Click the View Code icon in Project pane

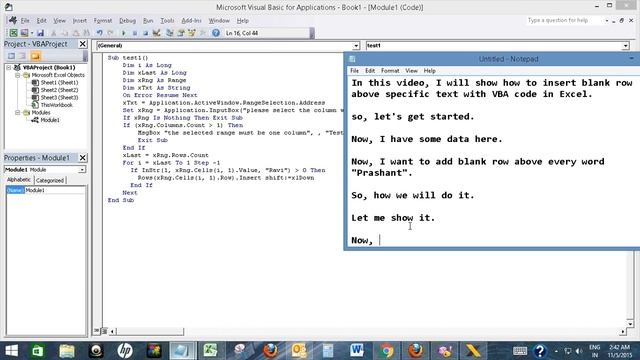point(11,56)
